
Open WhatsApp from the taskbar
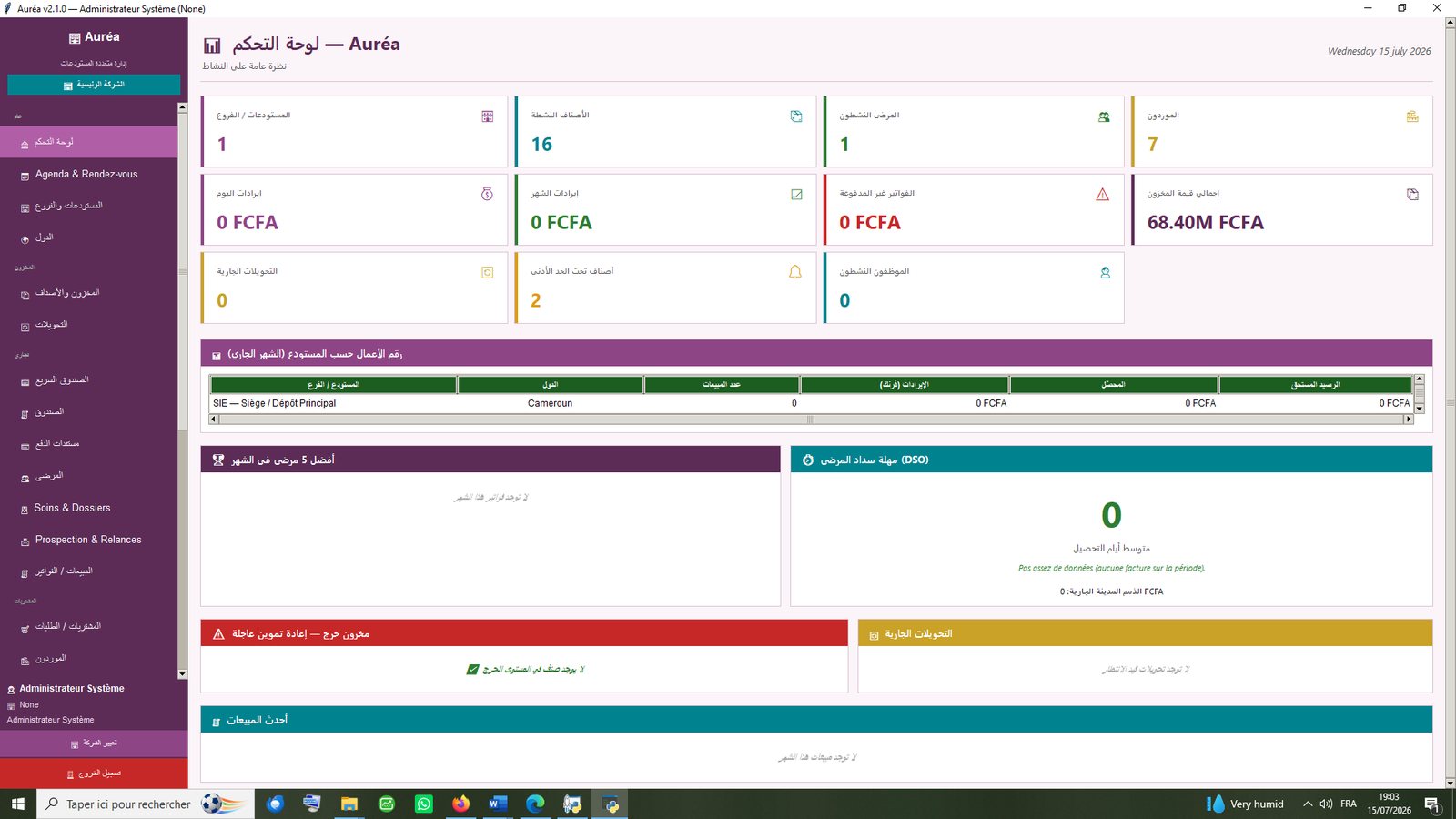coord(424,804)
